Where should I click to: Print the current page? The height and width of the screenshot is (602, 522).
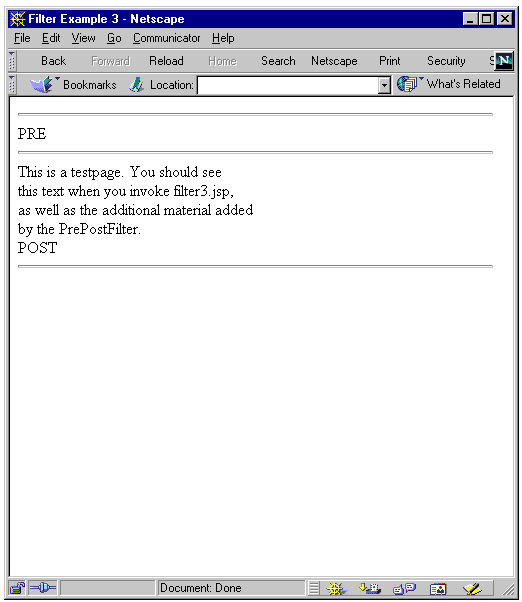tap(390, 61)
